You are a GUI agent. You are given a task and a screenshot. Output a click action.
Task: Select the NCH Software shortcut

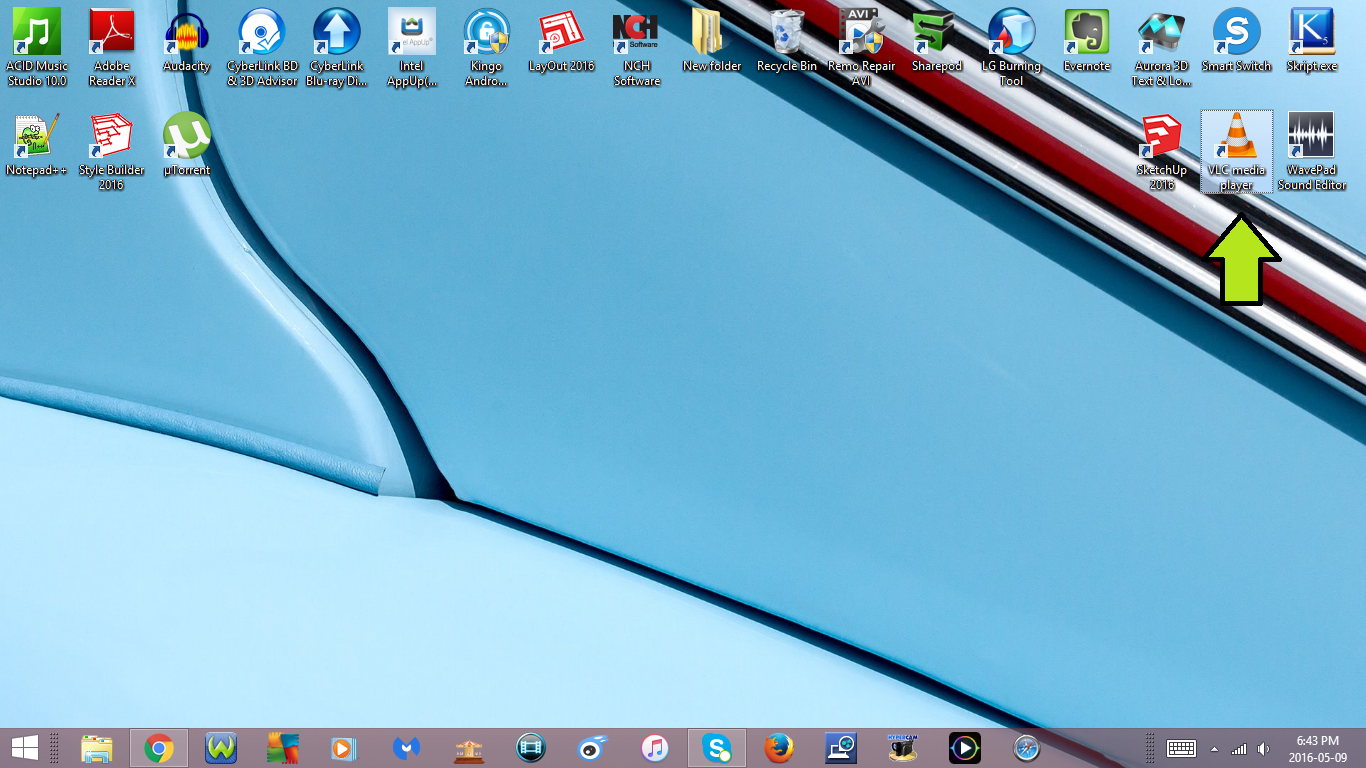pos(637,48)
